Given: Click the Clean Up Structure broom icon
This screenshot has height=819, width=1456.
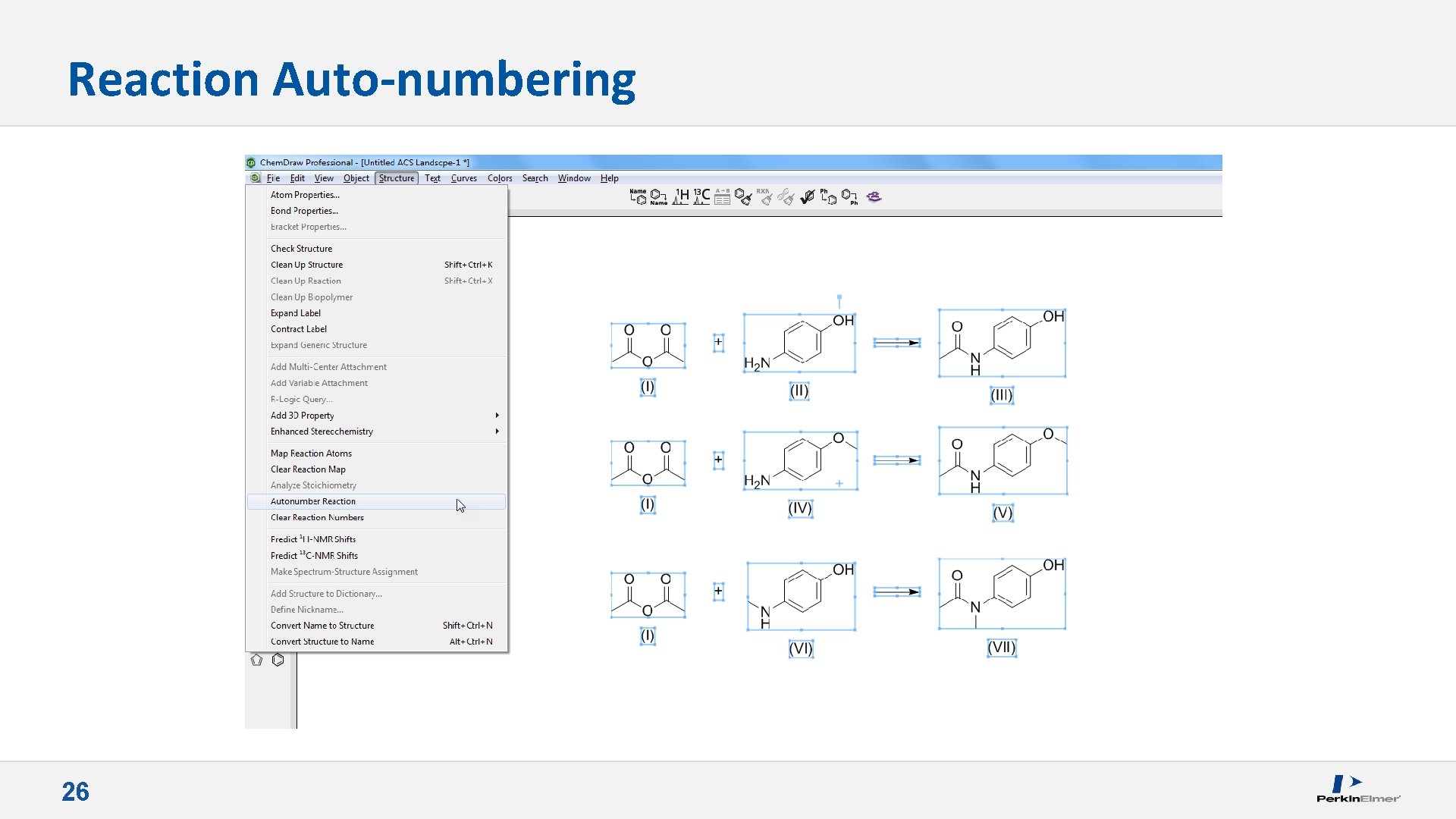Looking at the screenshot, I should click(743, 197).
